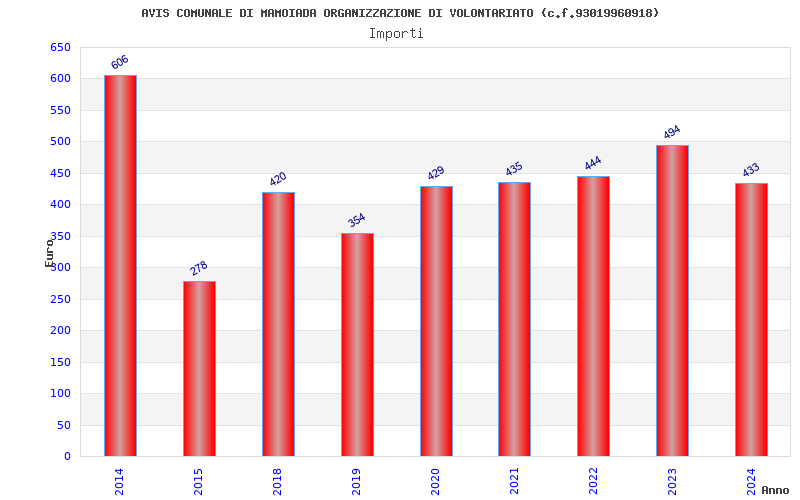The image size is (800, 500).
Task: Click x-axis year label 2018
Action: pos(277,482)
